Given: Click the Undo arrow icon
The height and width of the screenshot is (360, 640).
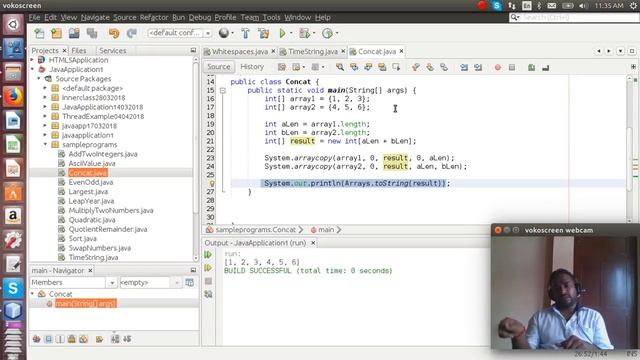Looking at the screenshot, I should [114, 33].
